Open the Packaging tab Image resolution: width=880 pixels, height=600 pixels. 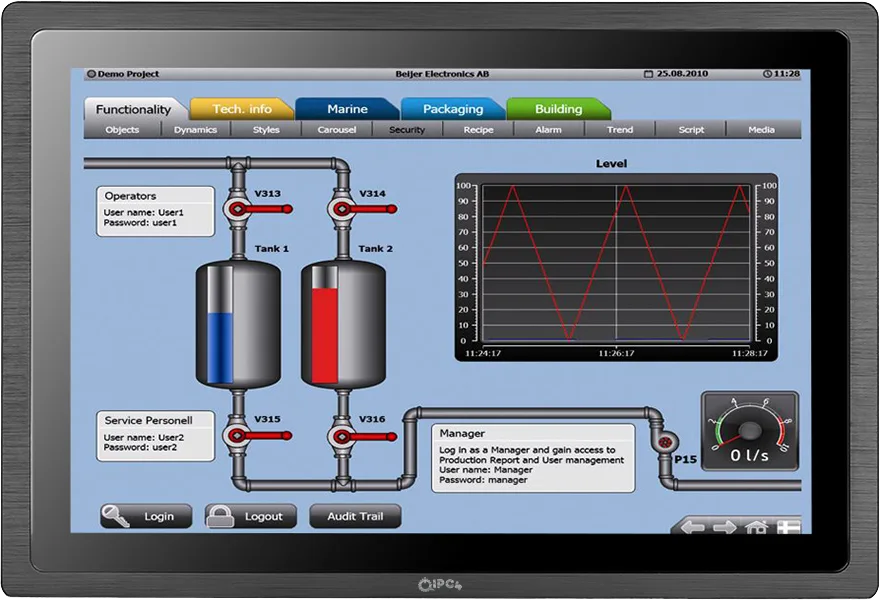[452, 109]
